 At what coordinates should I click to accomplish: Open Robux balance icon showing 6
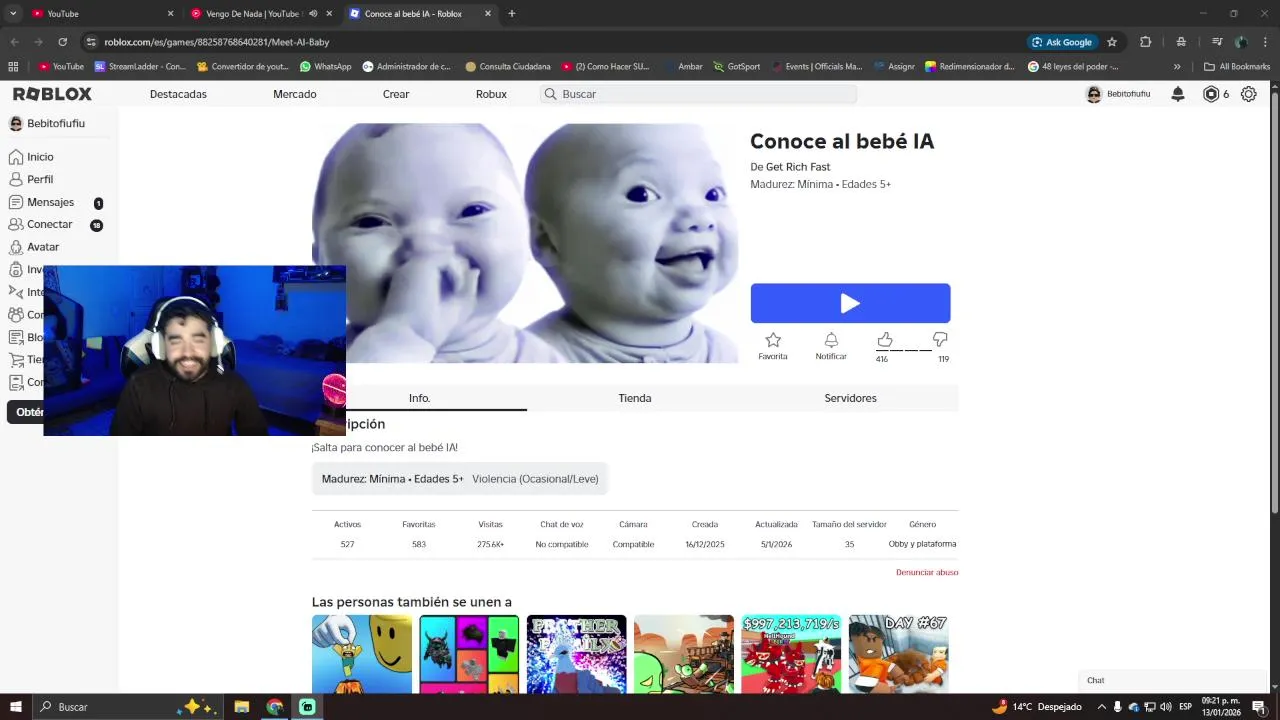[1211, 94]
